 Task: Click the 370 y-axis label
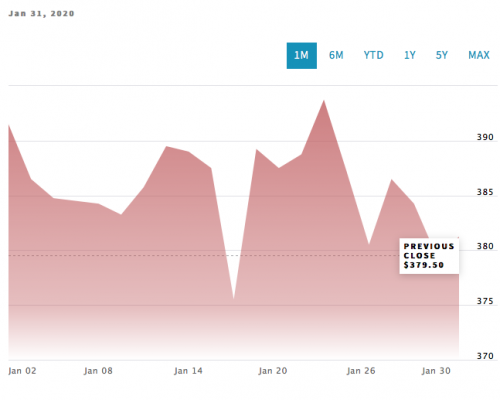coord(485,356)
